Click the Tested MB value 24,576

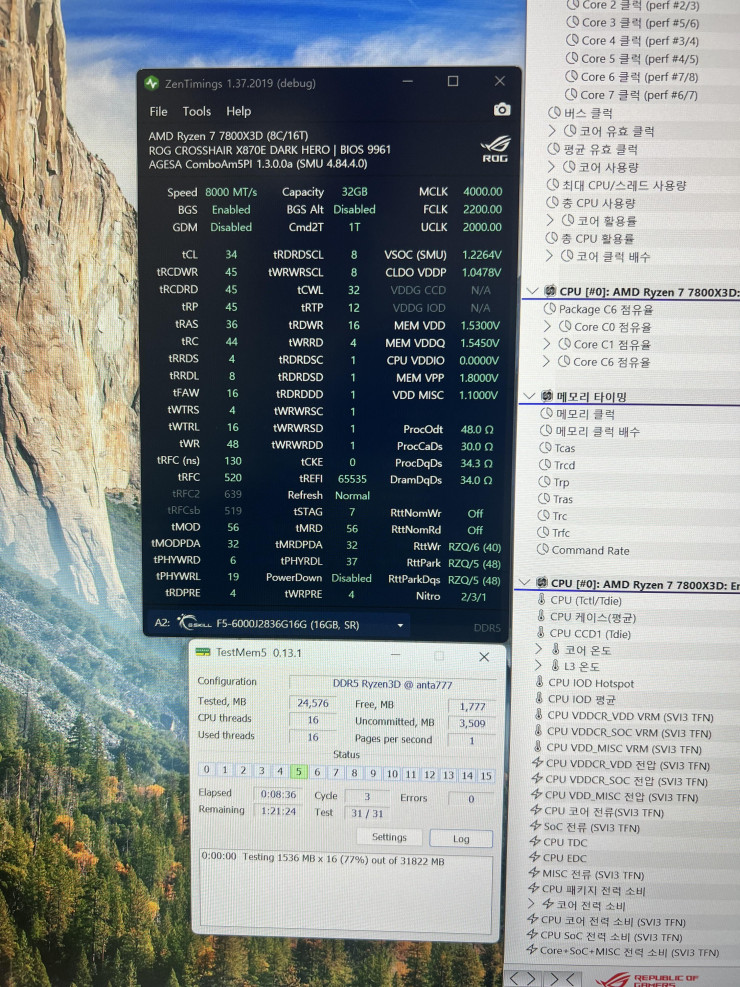313,703
